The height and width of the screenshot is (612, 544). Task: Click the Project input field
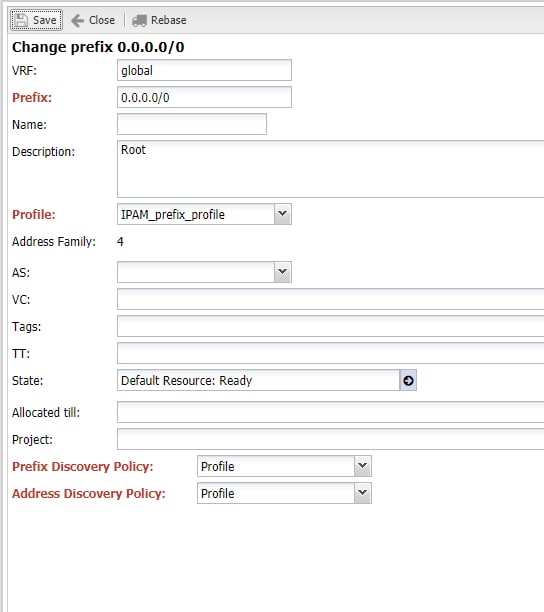(x=331, y=439)
